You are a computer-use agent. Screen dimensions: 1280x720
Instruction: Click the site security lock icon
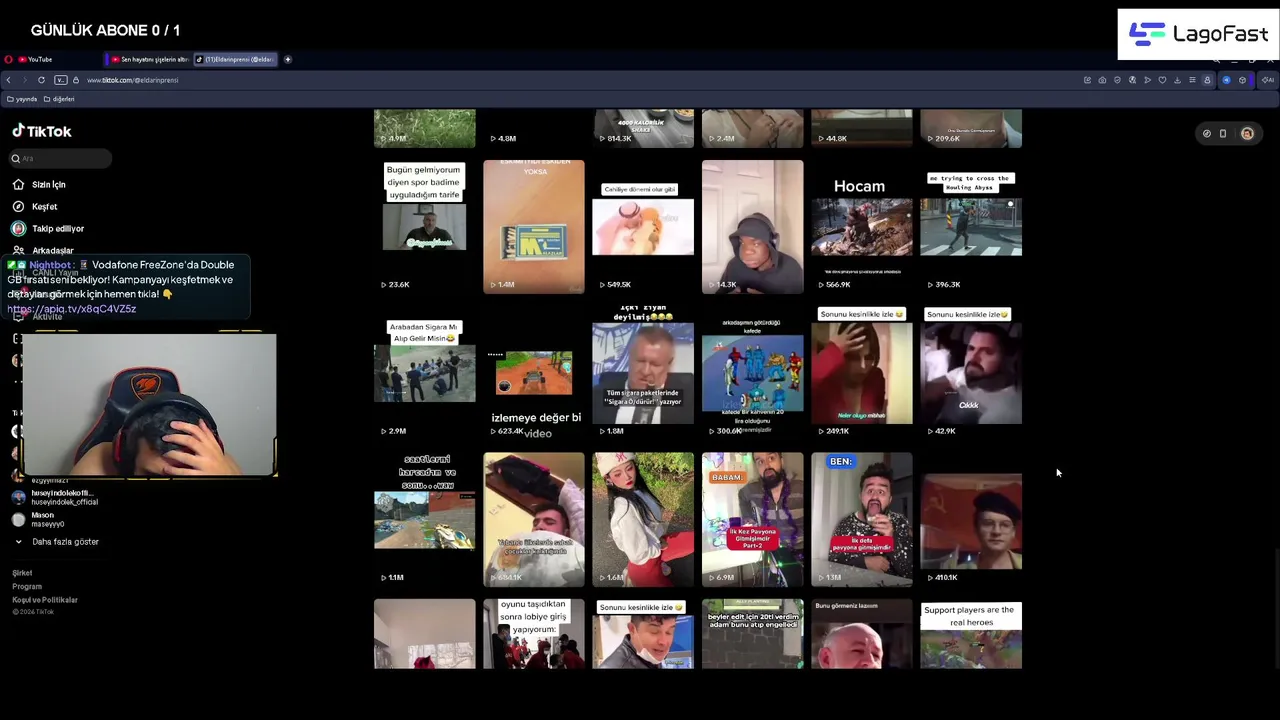pos(75,80)
